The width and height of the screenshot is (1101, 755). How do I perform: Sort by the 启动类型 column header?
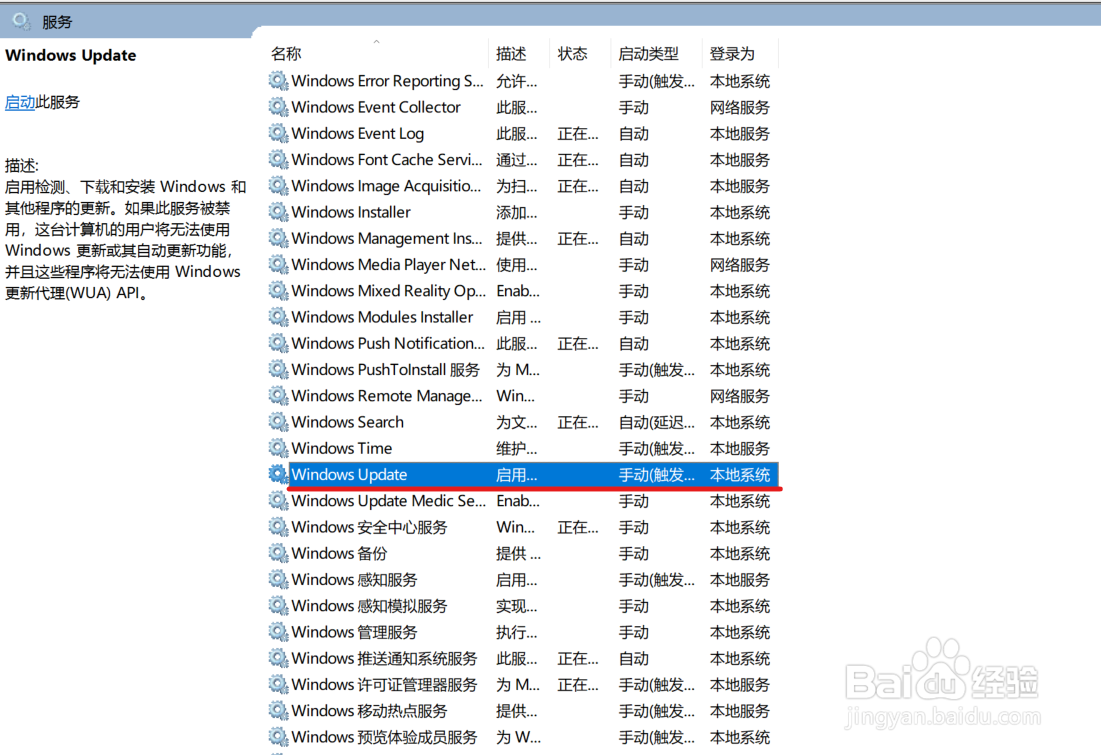click(648, 53)
